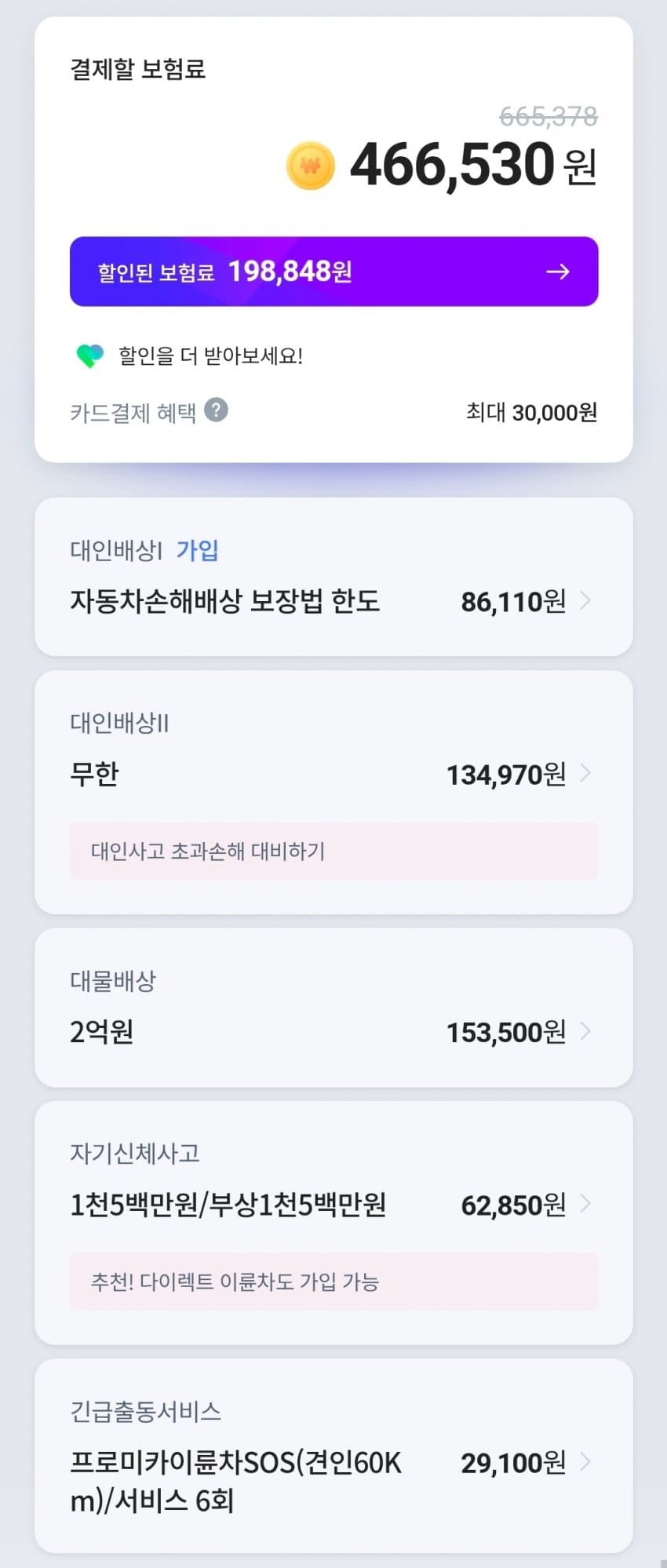Image resolution: width=667 pixels, height=1568 pixels.
Task: Tap the 대인사고 초과손해 대비하기 banner
Action: 333,851
